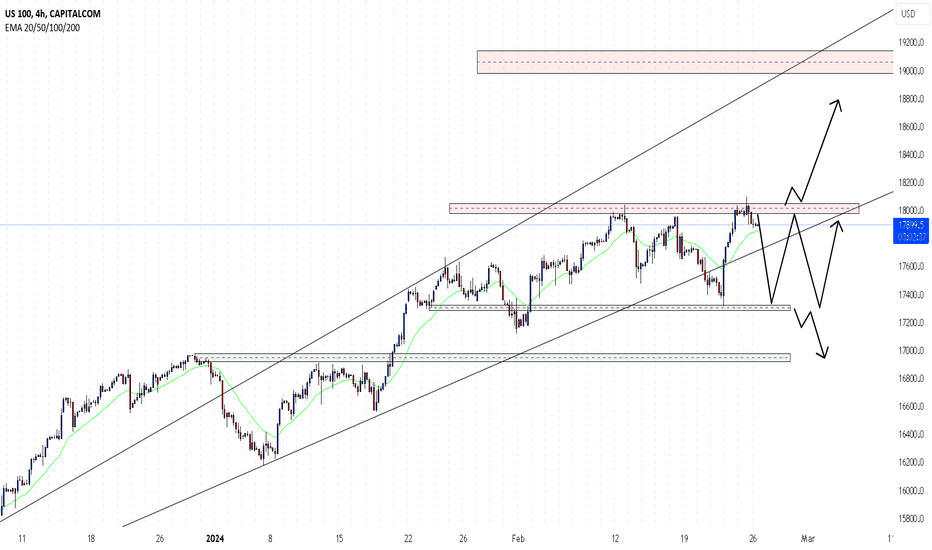Select the EMA 20/50/100/200 indicator label
Screen dimensions: 932x550
[x=42, y=27]
